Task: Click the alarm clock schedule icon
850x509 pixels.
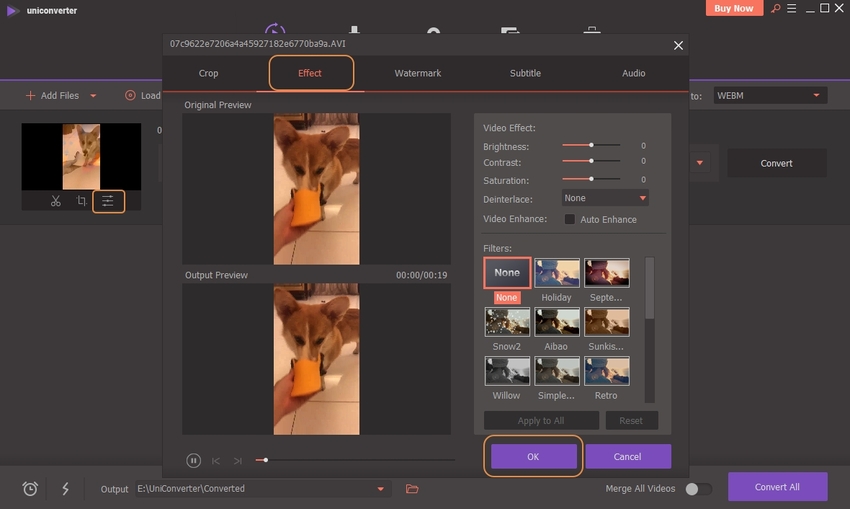Action: pos(31,488)
